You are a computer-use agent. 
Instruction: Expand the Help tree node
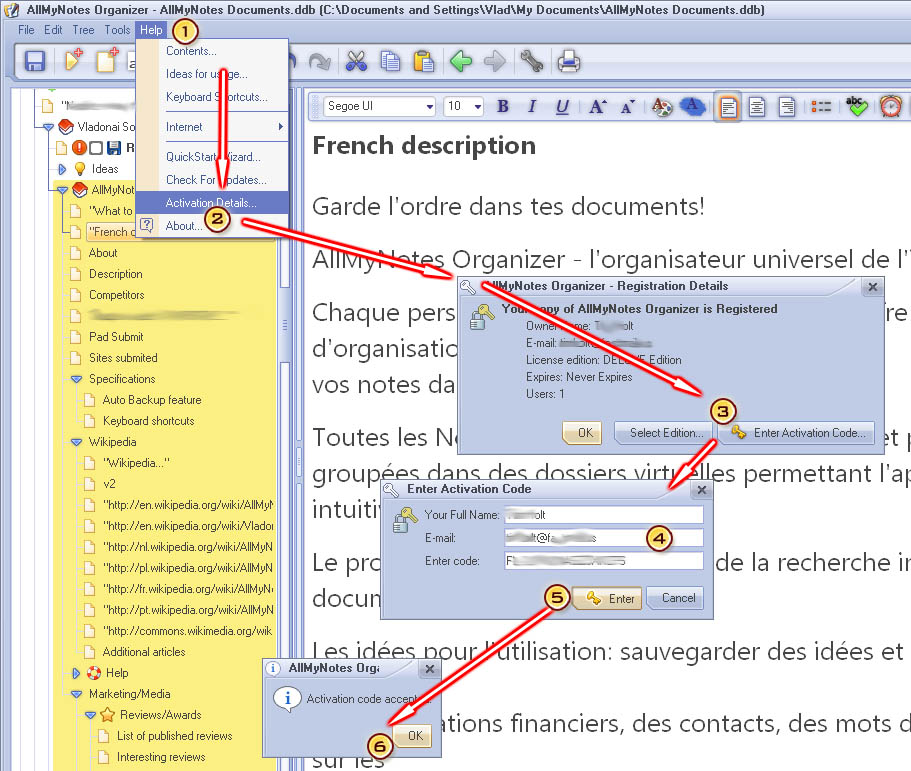click(x=76, y=673)
